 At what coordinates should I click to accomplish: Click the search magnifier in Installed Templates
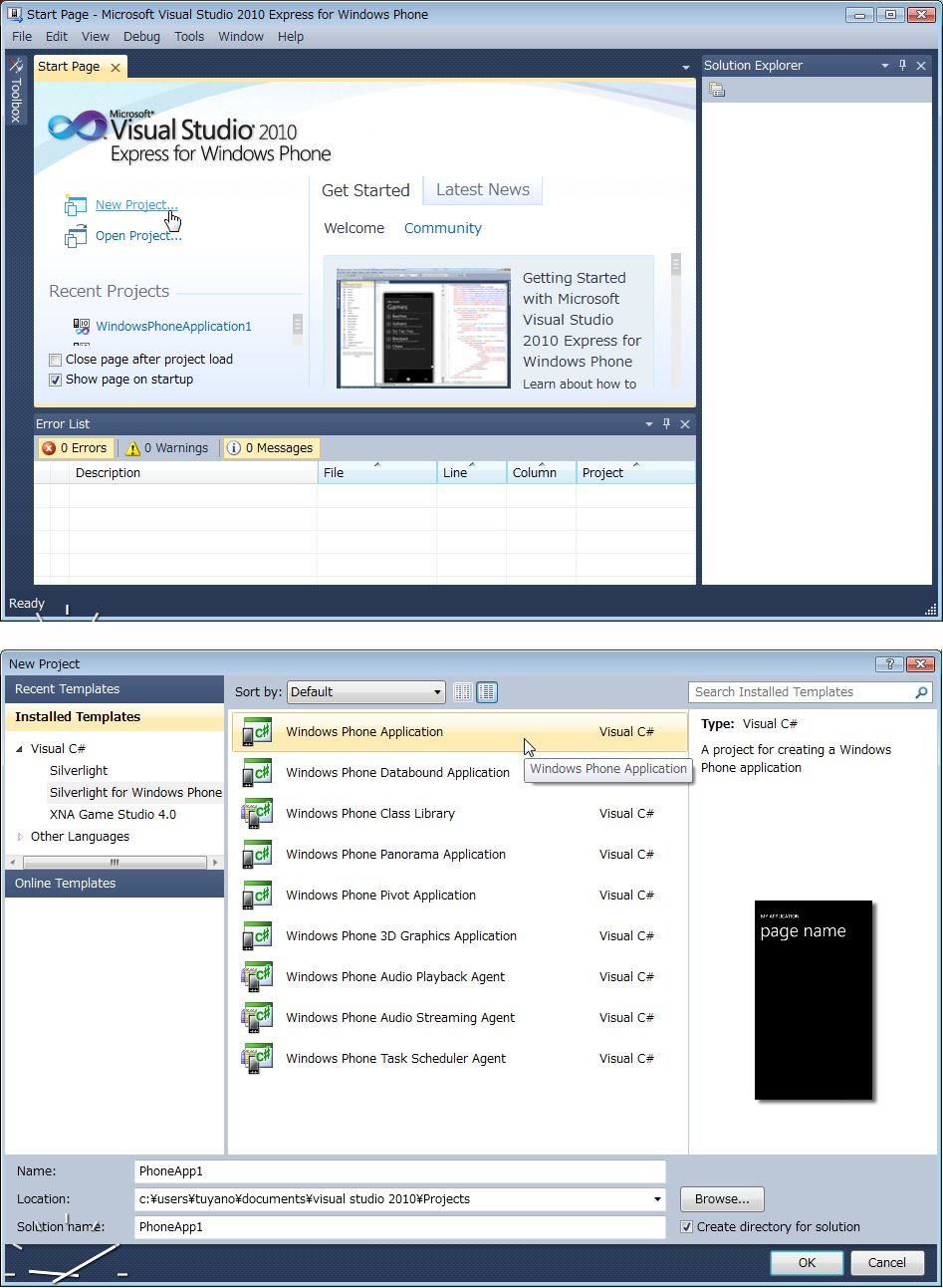coord(921,692)
